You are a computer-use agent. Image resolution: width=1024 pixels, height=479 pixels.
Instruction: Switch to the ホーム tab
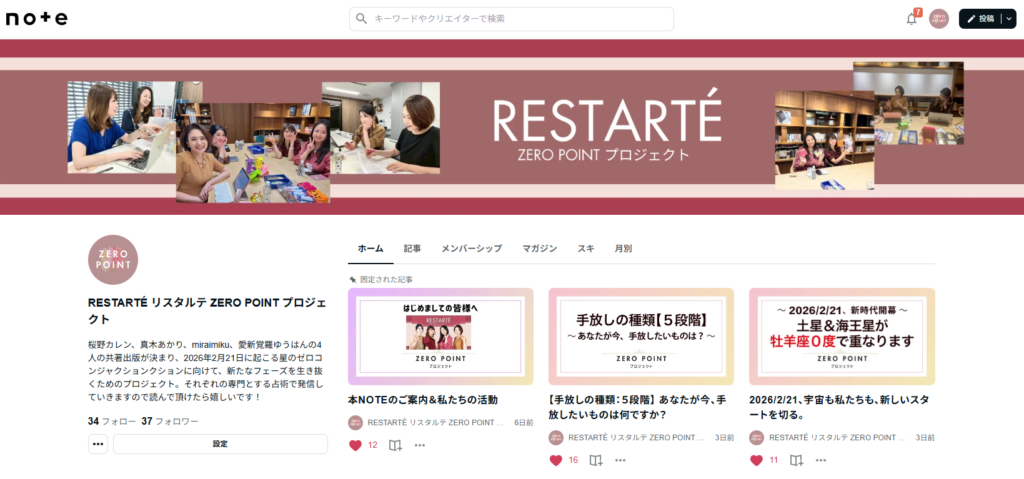tap(370, 248)
